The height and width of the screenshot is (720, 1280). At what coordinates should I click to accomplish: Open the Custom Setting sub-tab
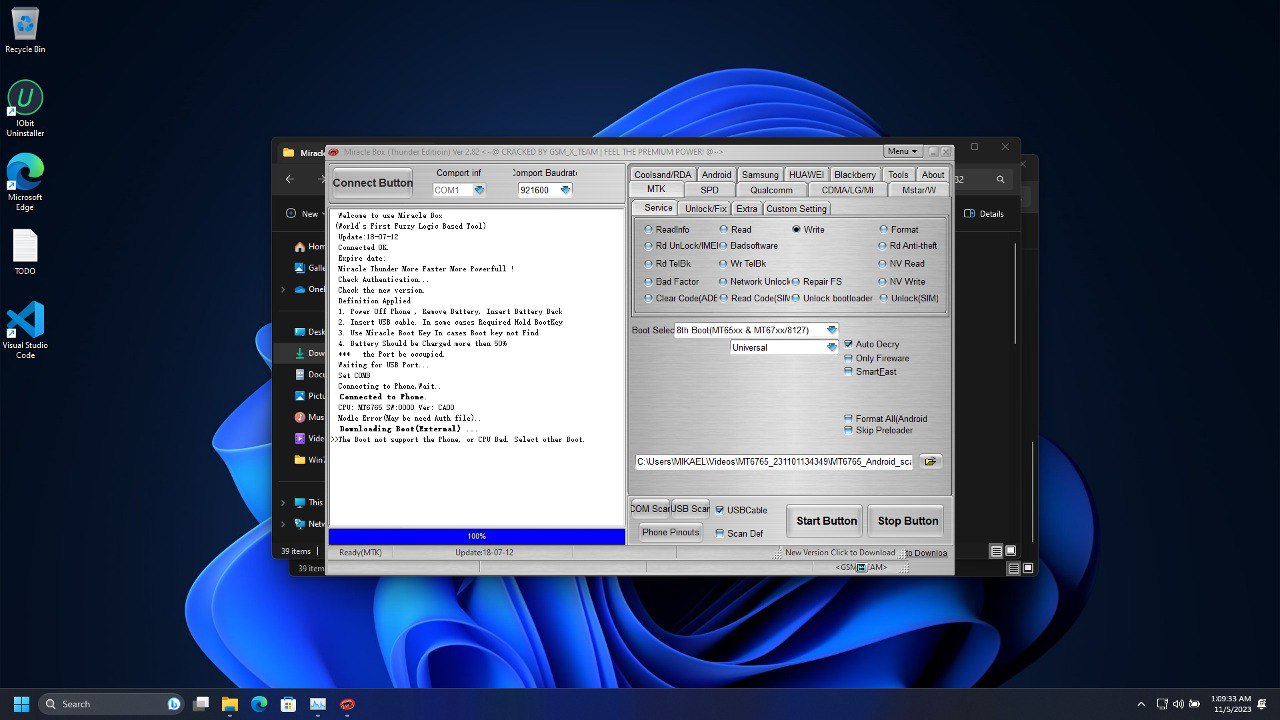point(797,208)
